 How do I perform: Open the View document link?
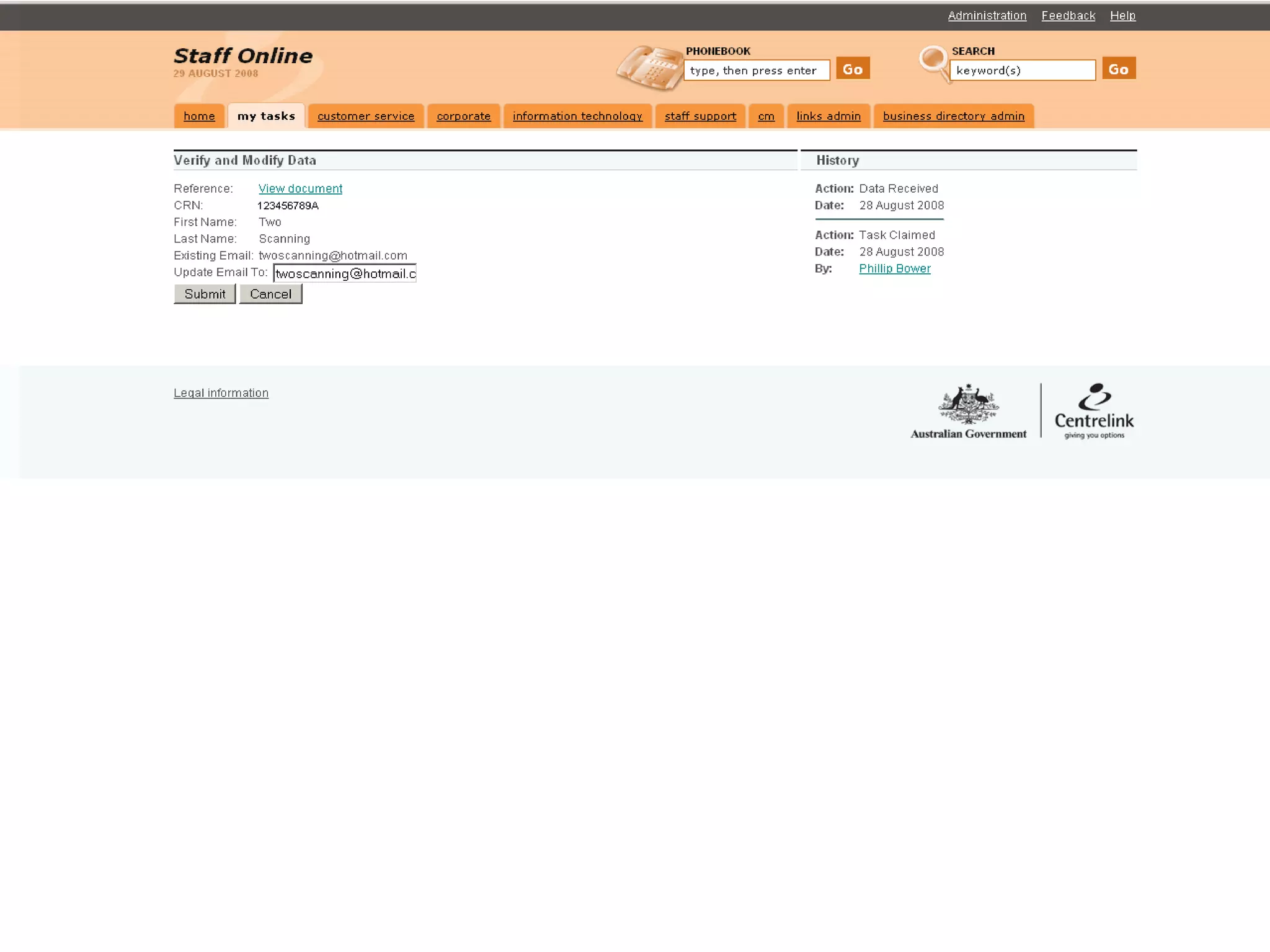pos(300,188)
